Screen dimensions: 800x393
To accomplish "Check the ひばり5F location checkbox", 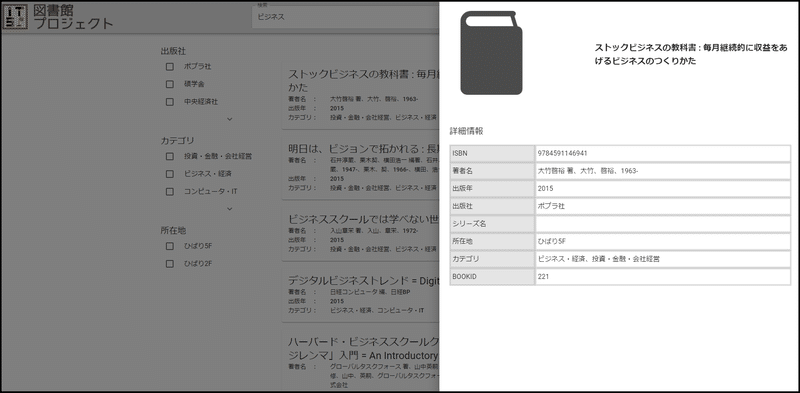I will 170,246.
